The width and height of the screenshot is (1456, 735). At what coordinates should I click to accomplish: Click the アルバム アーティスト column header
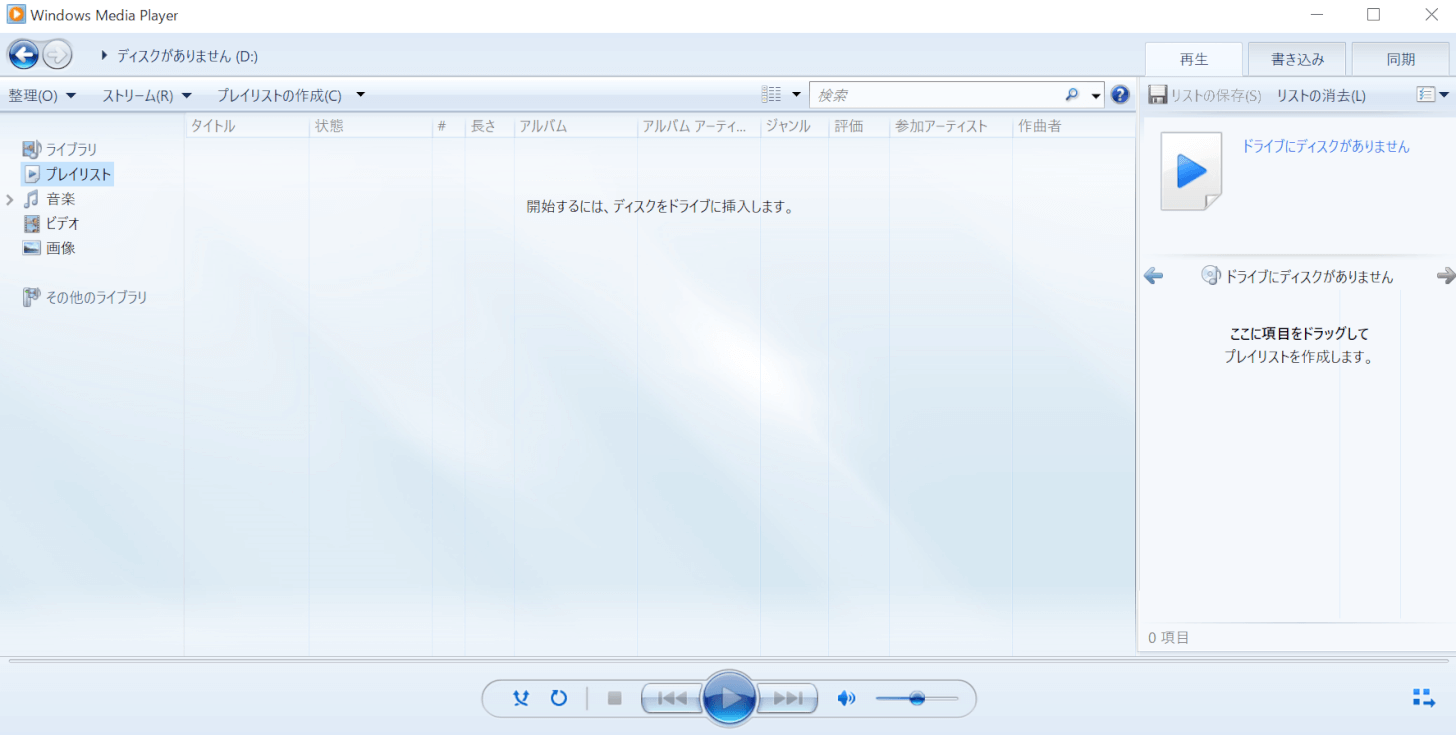[699, 126]
